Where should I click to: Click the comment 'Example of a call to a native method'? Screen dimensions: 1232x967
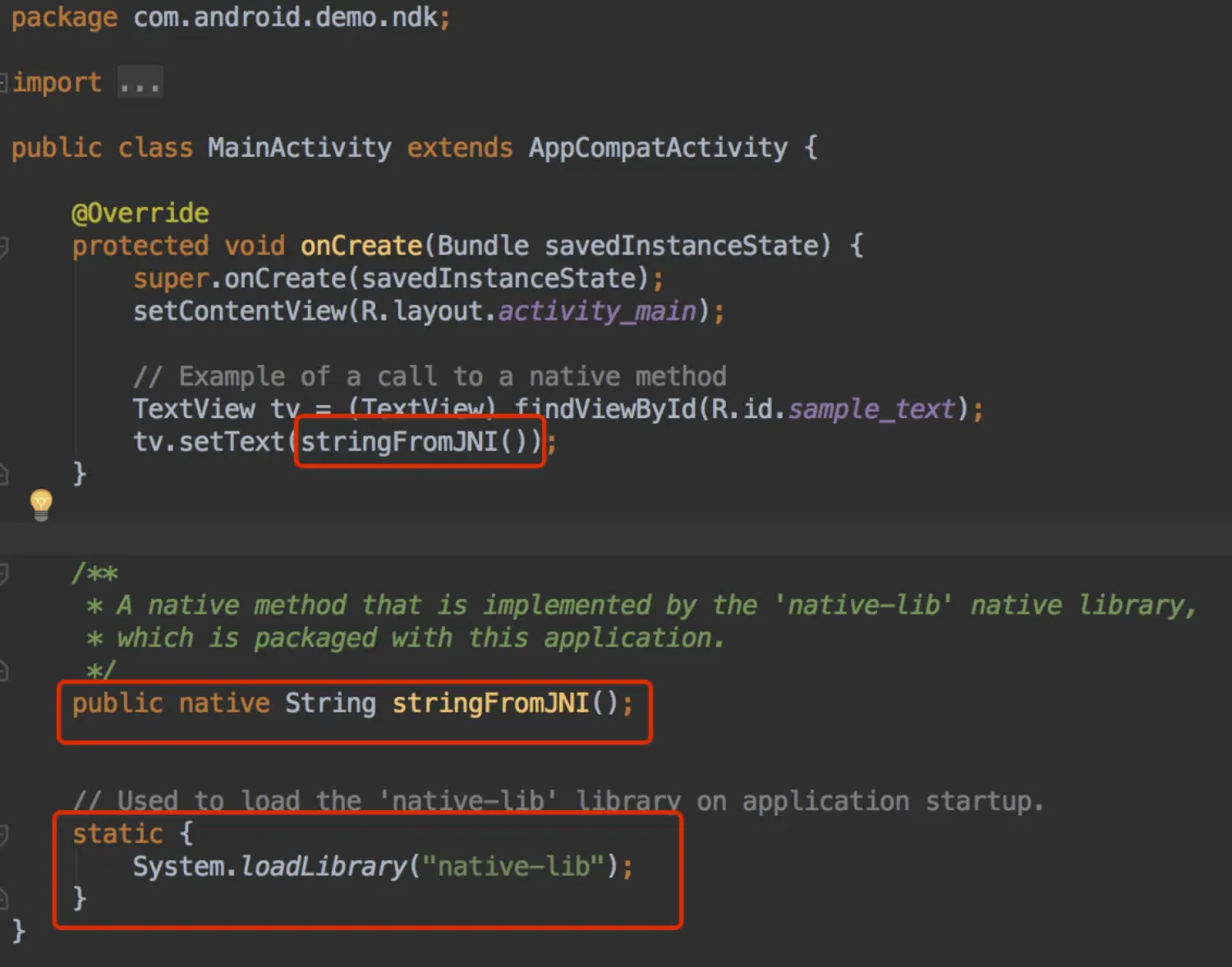click(x=430, y=376)
